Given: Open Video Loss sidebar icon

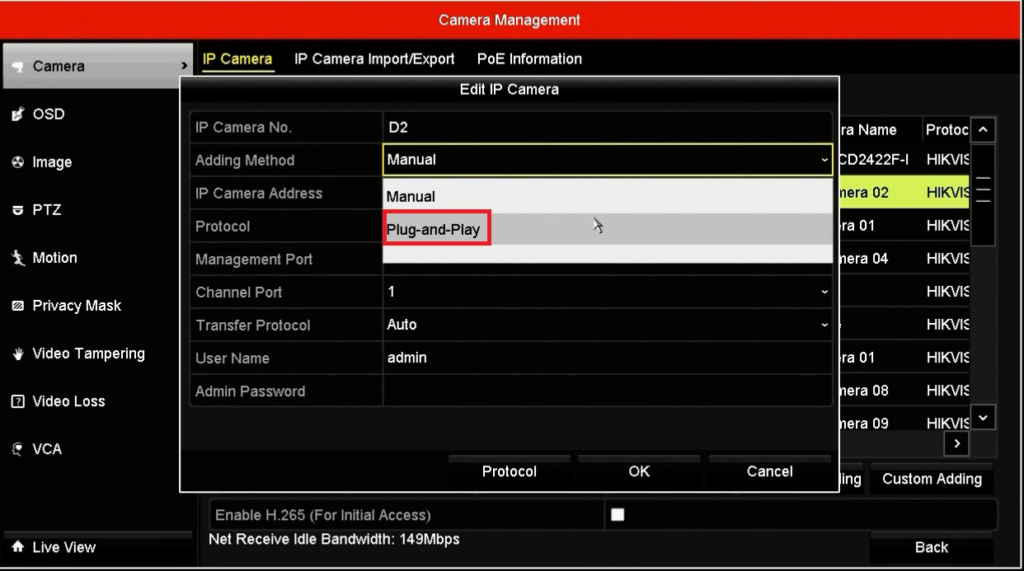Looking at the screenshot, I should (18, 402).
